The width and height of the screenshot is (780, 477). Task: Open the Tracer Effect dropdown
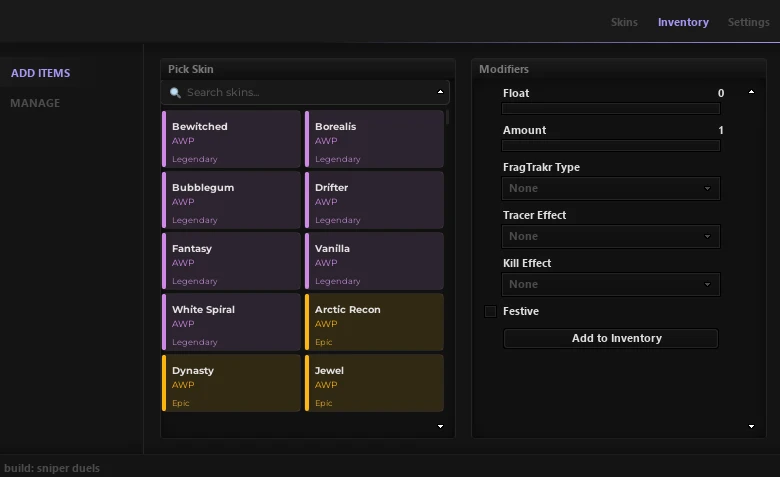point(611,236)
